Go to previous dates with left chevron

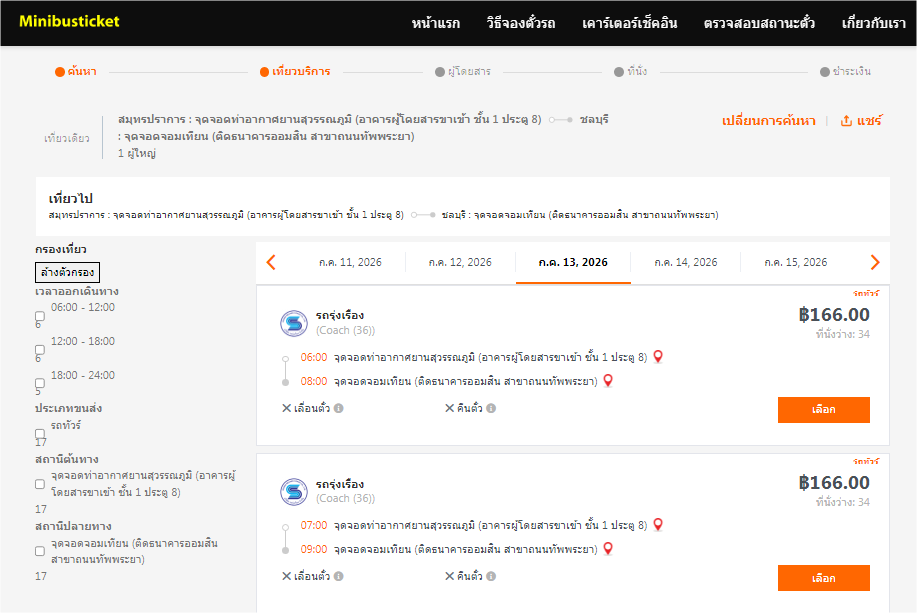[x=271, y=262]
